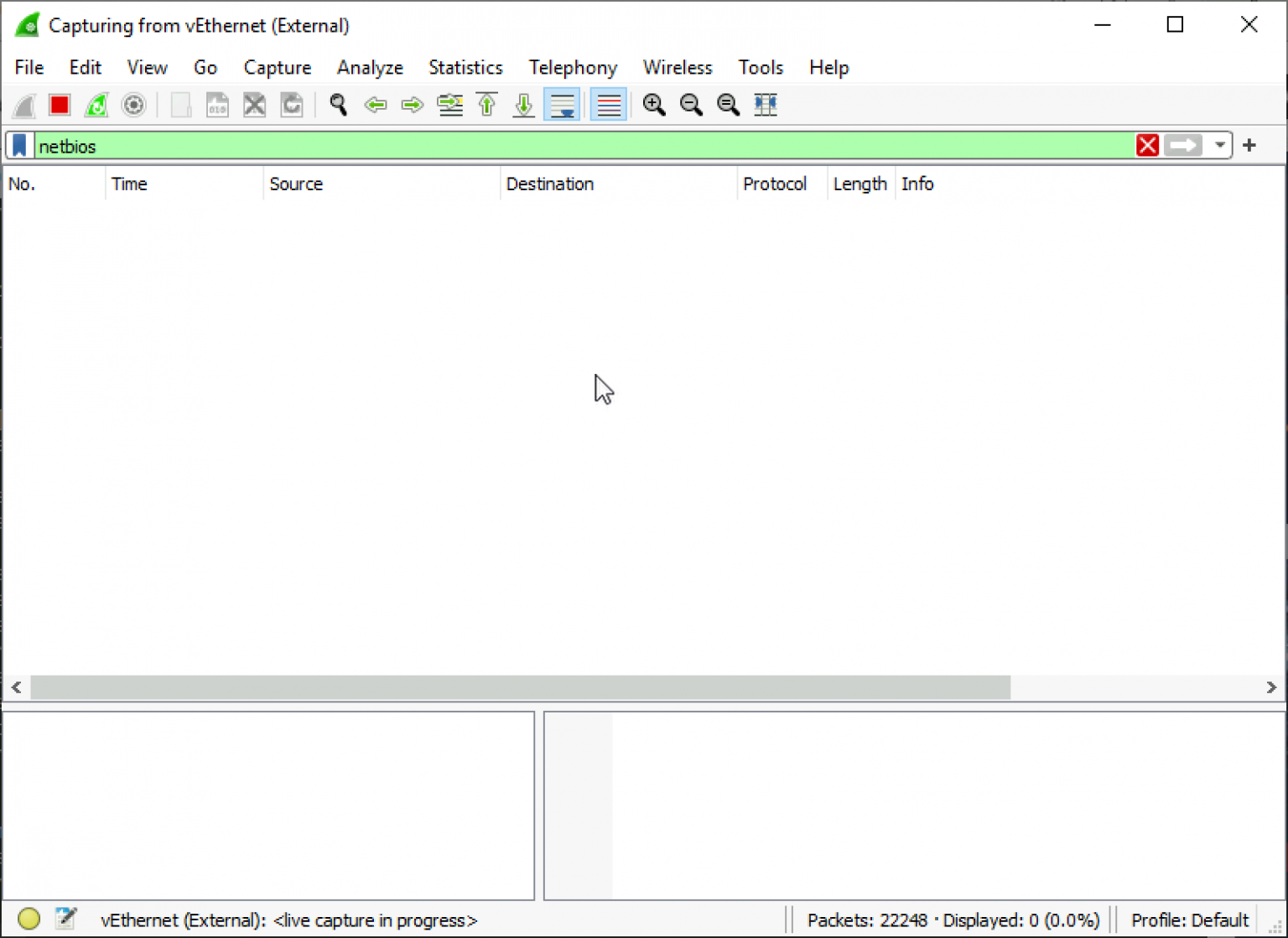Open the display filter history dropdown

tap(1218, 145)
